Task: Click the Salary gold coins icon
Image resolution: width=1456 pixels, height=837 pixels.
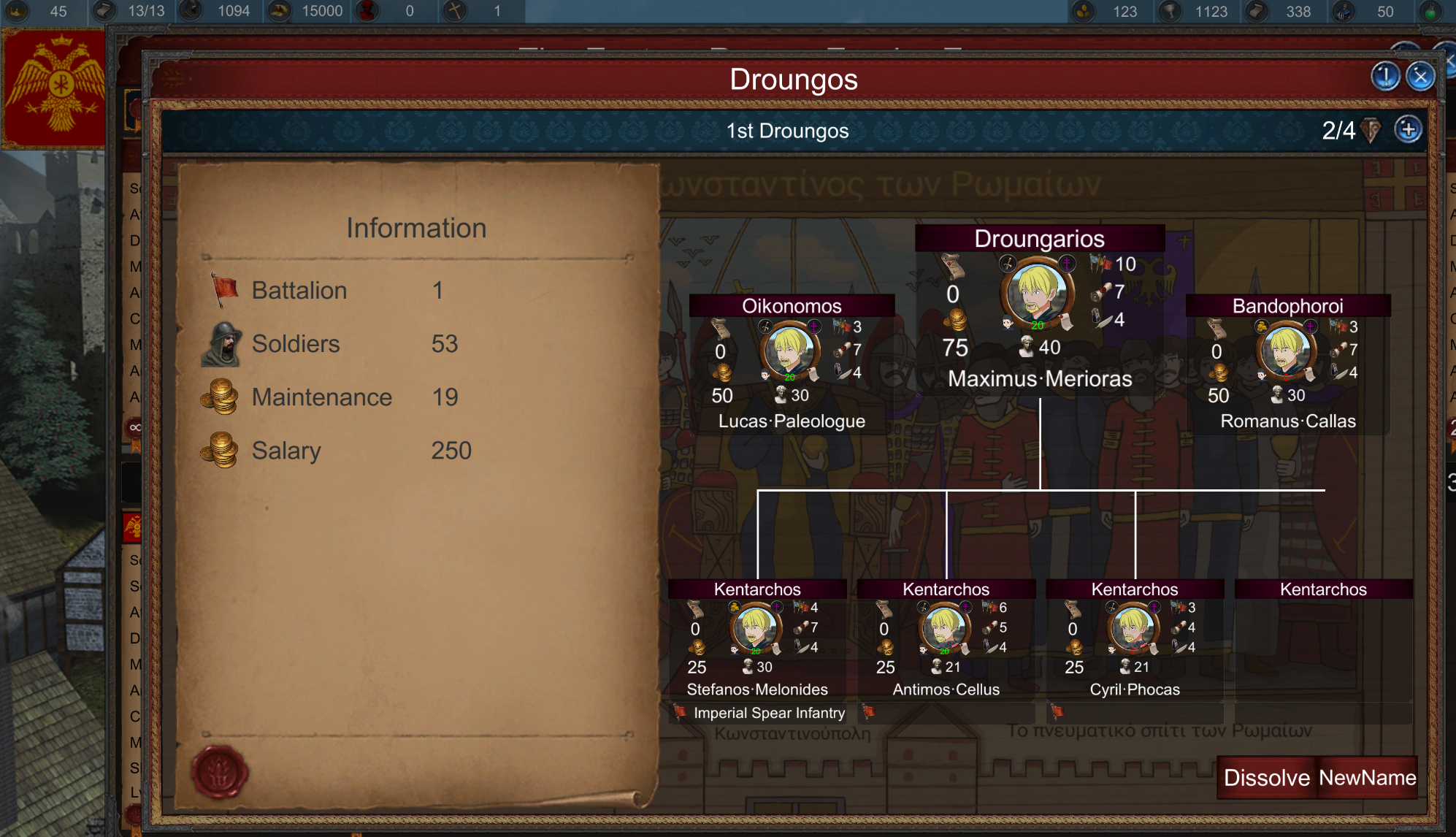Action: [x=220, y=449]
